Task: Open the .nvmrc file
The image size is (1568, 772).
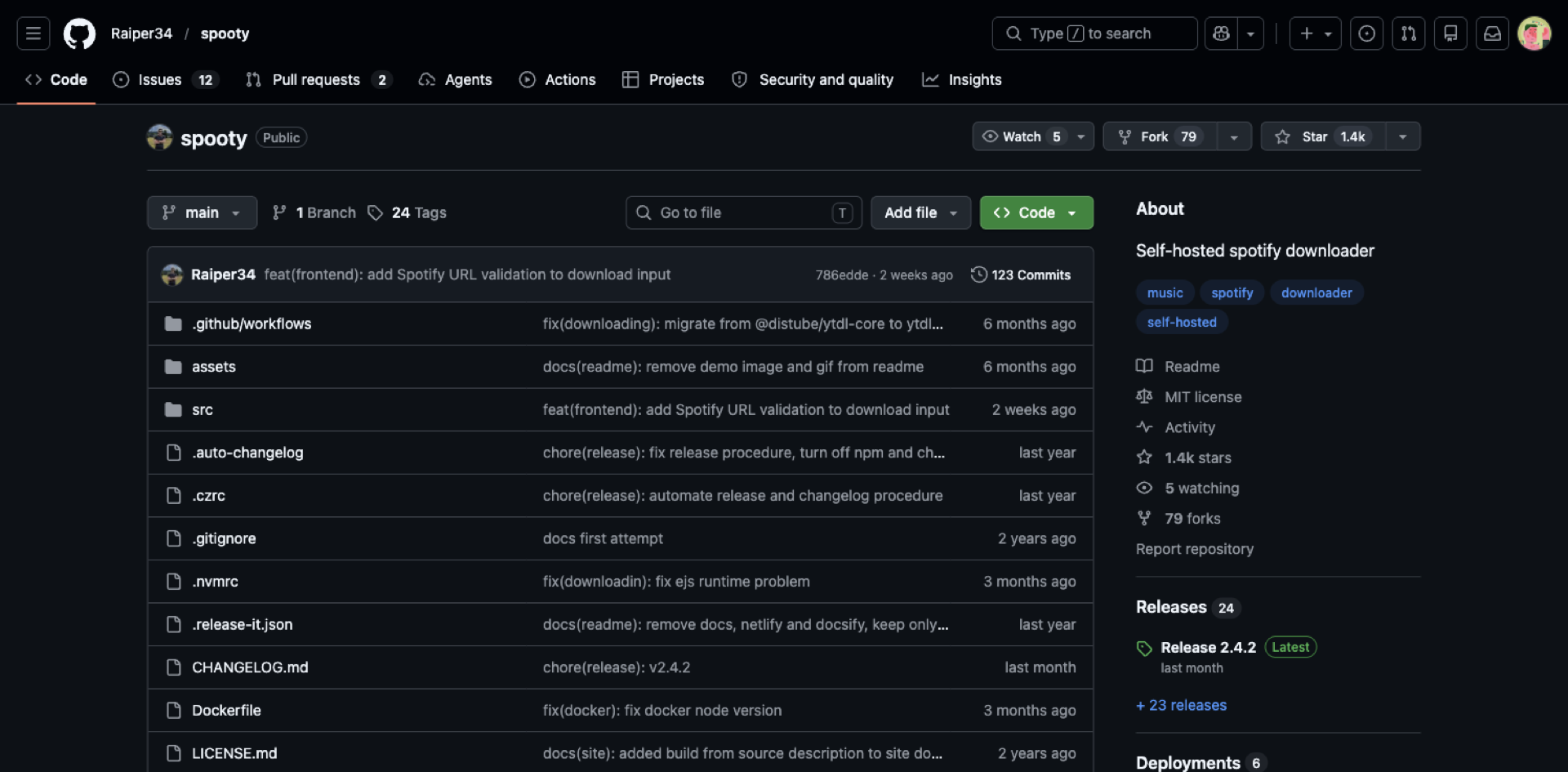Action: pos(215,582)
